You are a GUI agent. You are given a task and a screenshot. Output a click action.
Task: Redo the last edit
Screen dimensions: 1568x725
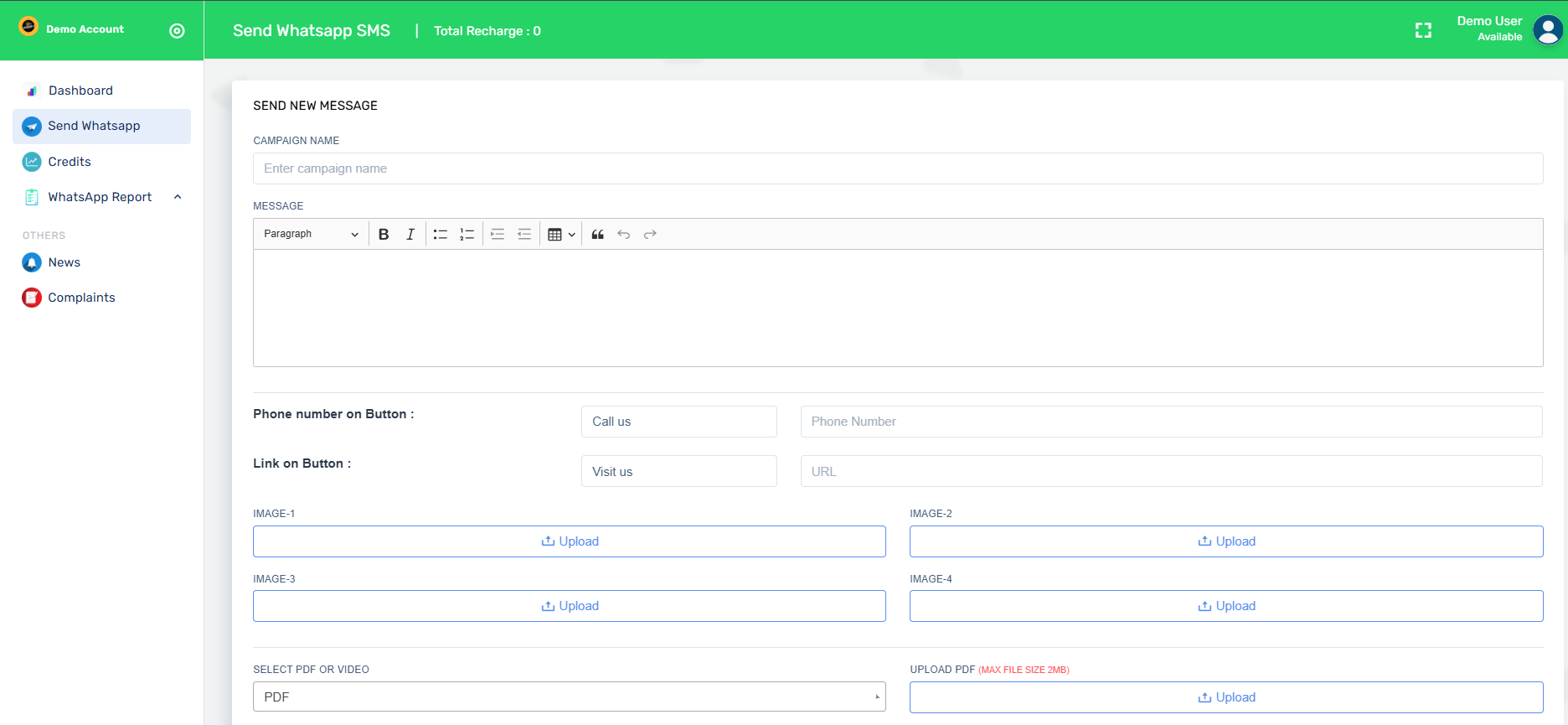click(x=650, y=235)
